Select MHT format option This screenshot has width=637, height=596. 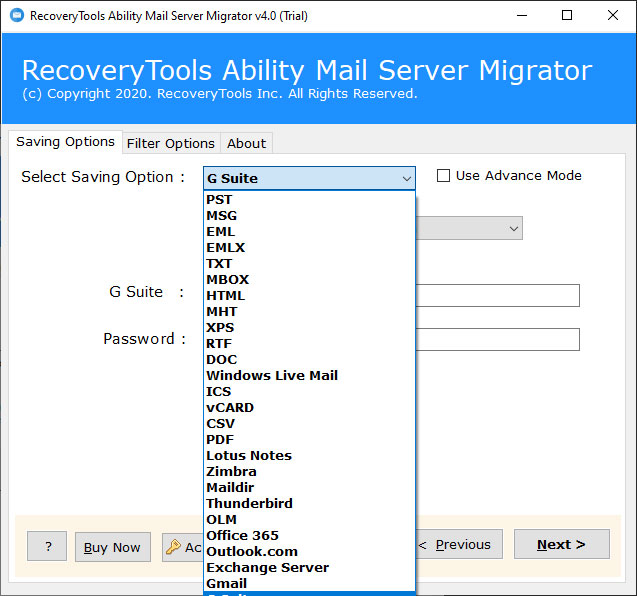coord(309,312)
